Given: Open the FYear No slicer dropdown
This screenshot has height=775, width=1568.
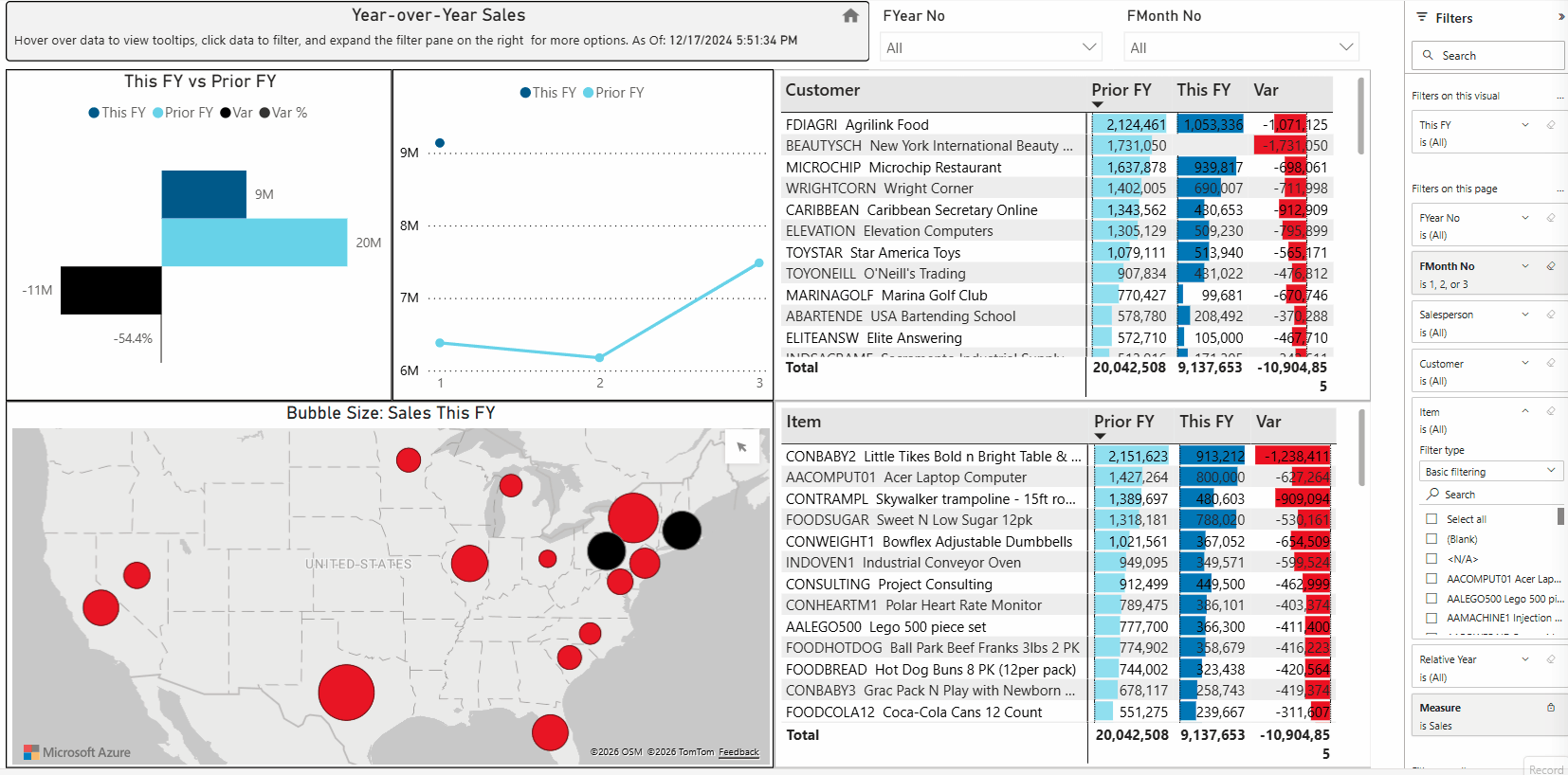Looking at the screenshot, I should click(991, 47).
